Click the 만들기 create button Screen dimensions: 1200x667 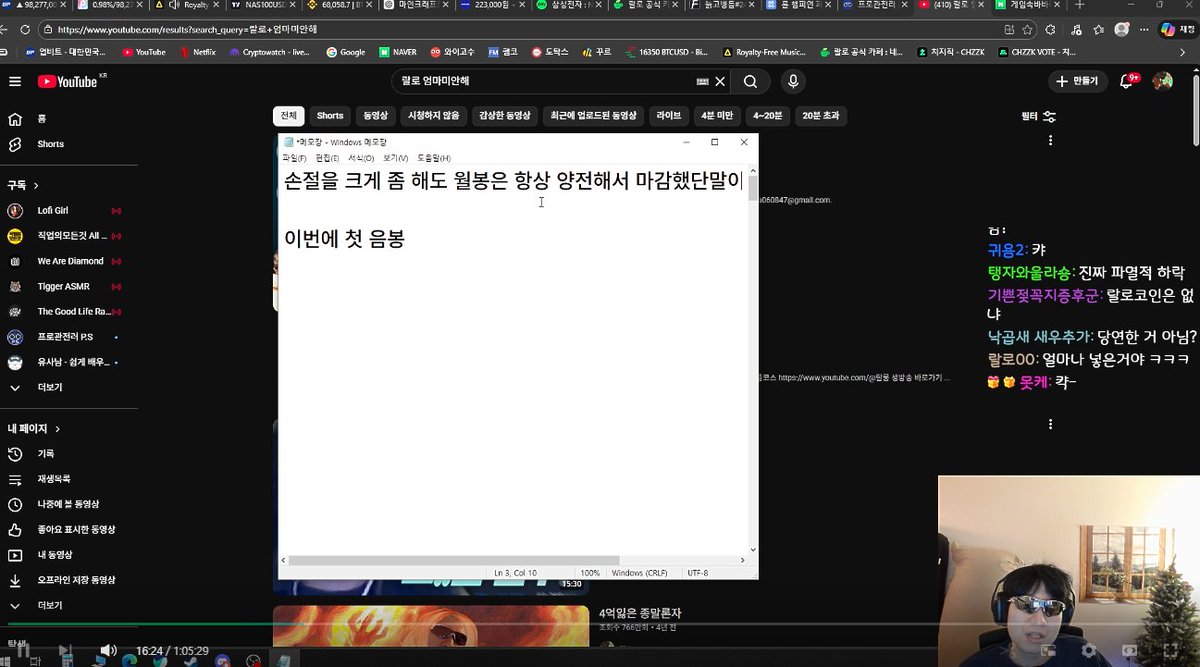(x=1077, y=81)
